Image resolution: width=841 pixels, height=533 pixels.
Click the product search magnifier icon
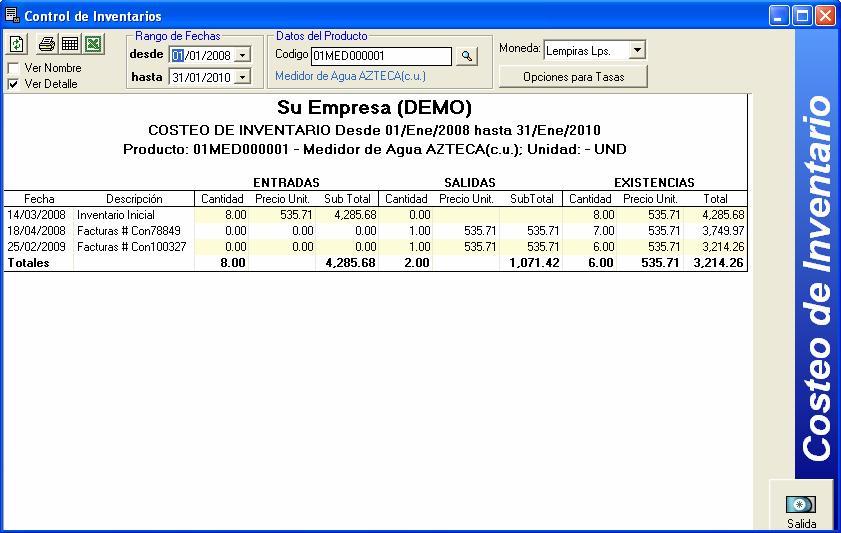pos(467,56)
